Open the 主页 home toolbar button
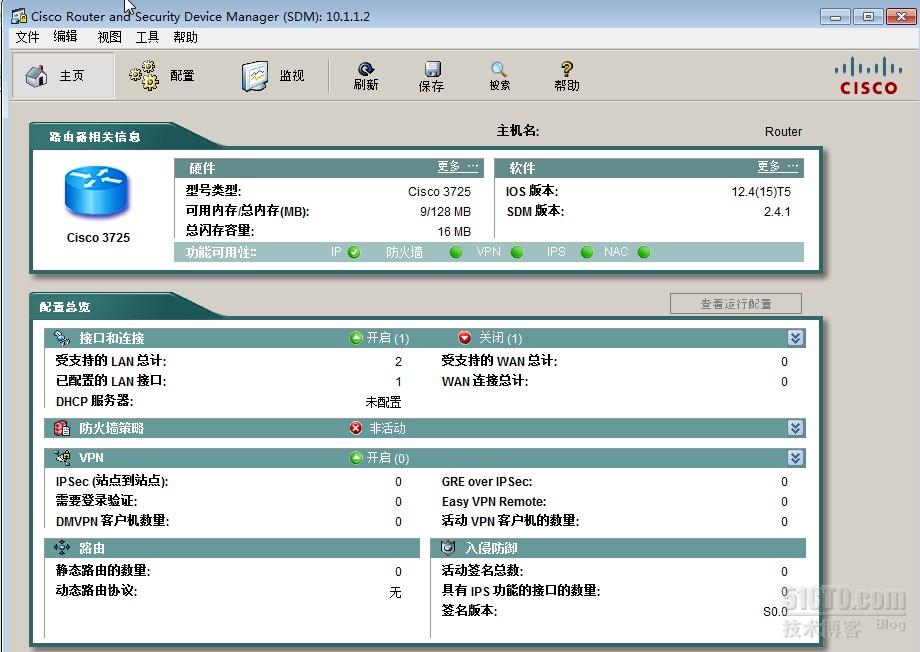The image size is (920, 652). [x=63, y=75]
